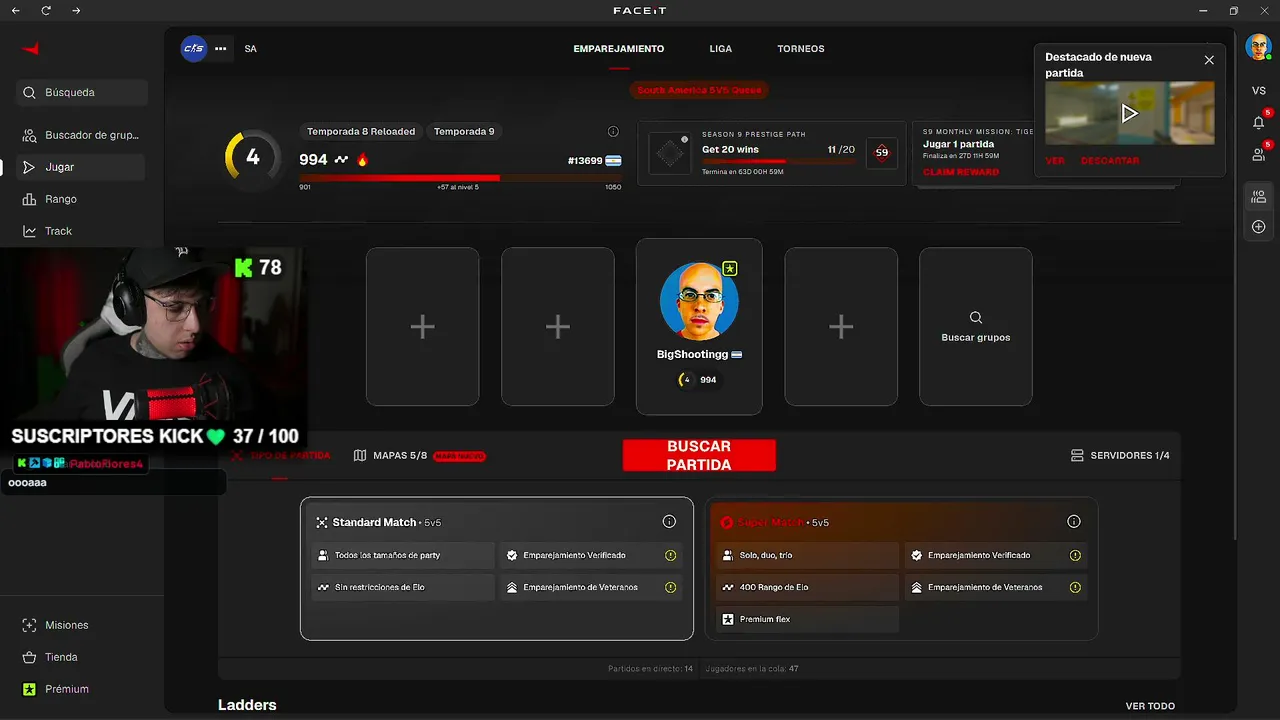Image resolution: width=1280 pixels, height=720 pixels.
Task: Click the VS icon in the right sidebar
Action: [x=1259, y=91]
